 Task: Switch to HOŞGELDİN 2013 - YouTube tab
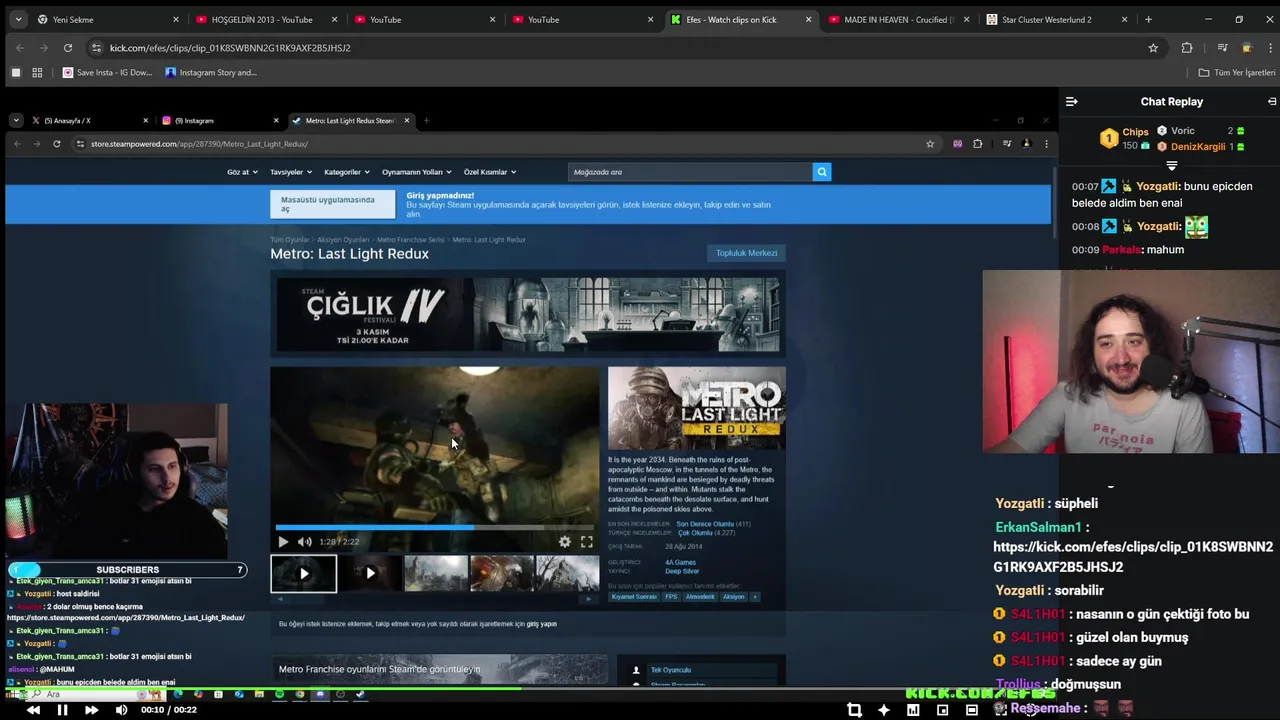click(262, 19)
